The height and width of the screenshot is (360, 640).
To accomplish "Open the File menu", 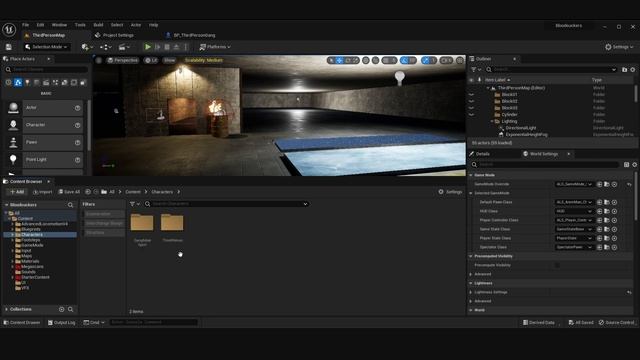I will 25,25.
